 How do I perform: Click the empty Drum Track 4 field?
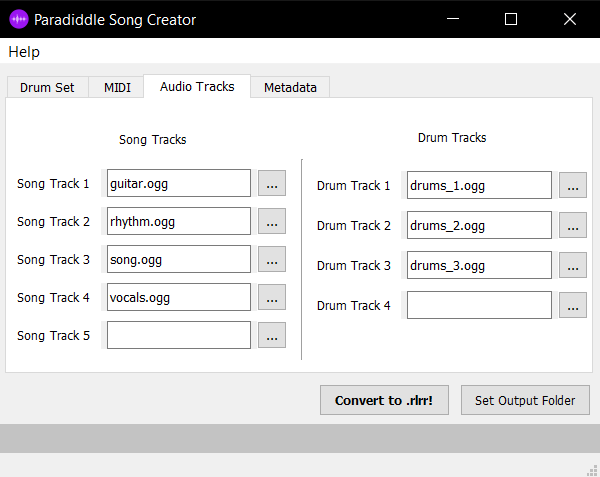coord(479,306)
